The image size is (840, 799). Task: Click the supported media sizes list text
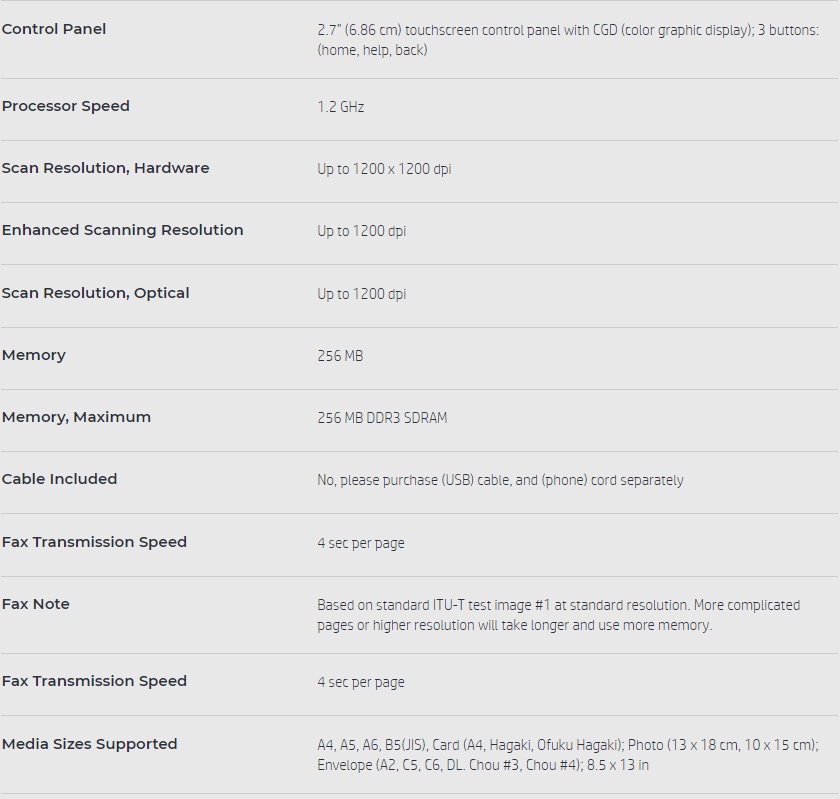567,755
